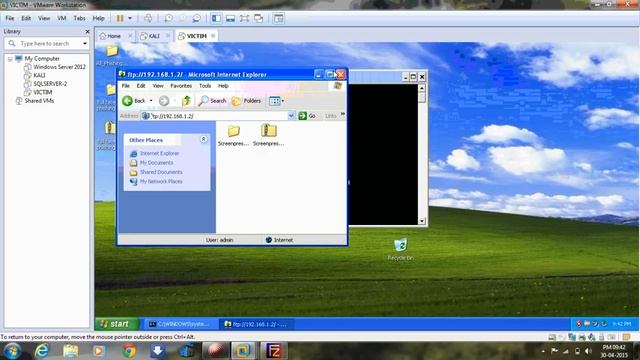The width and height of the screenshot is (640, 360).
Task: Click the ftp address field
Action: pos(218,116)
